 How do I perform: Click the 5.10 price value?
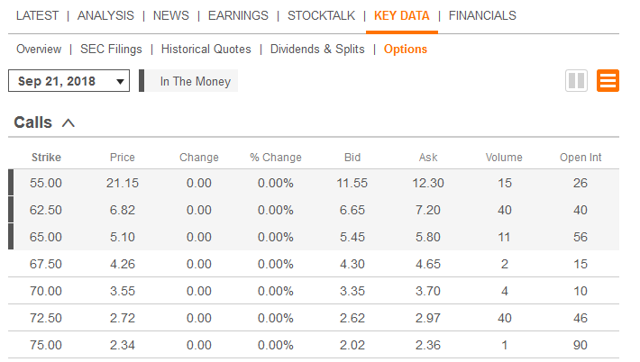(122, 237)
